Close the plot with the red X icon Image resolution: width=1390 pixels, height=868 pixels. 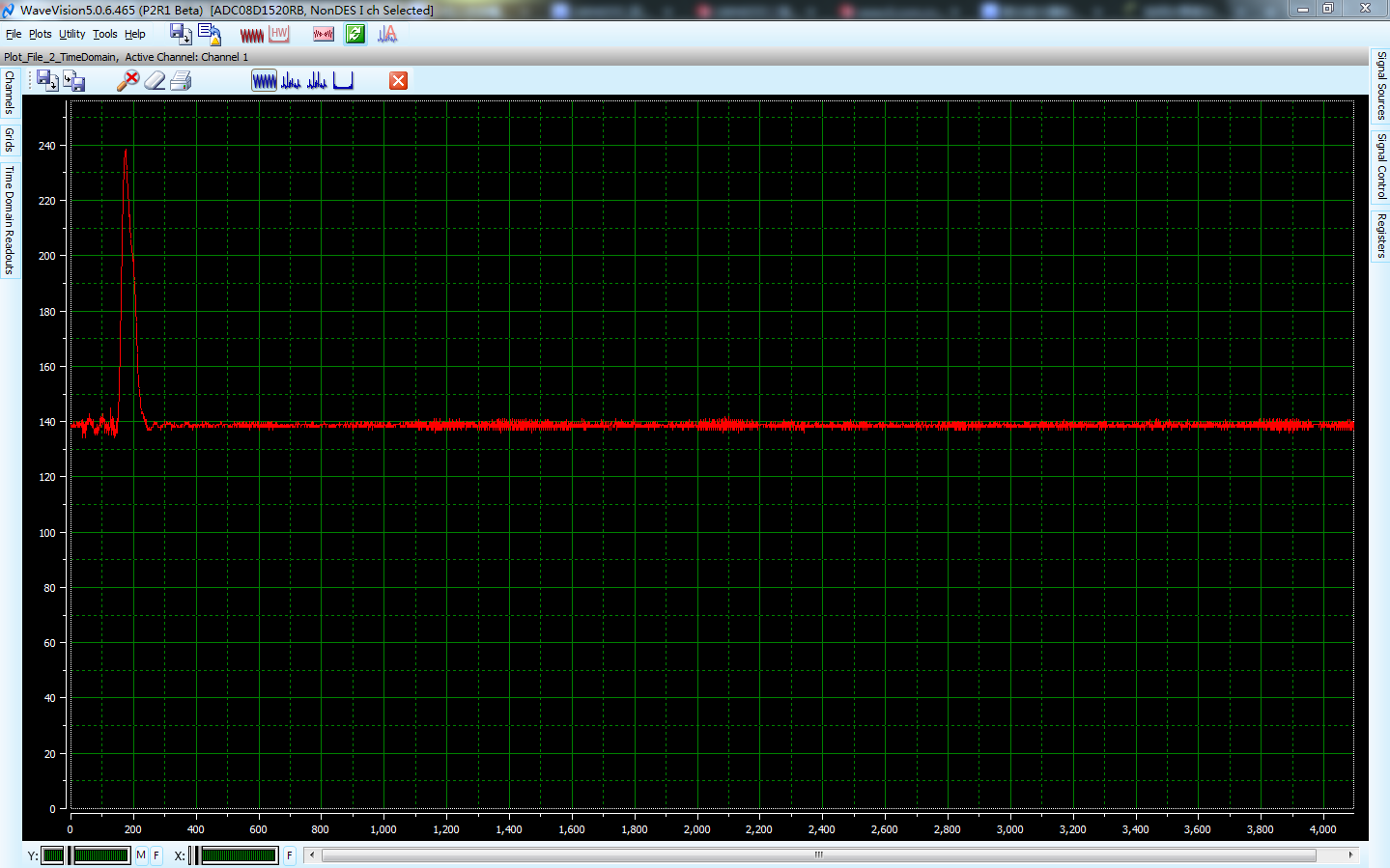[x=398, y=80]
